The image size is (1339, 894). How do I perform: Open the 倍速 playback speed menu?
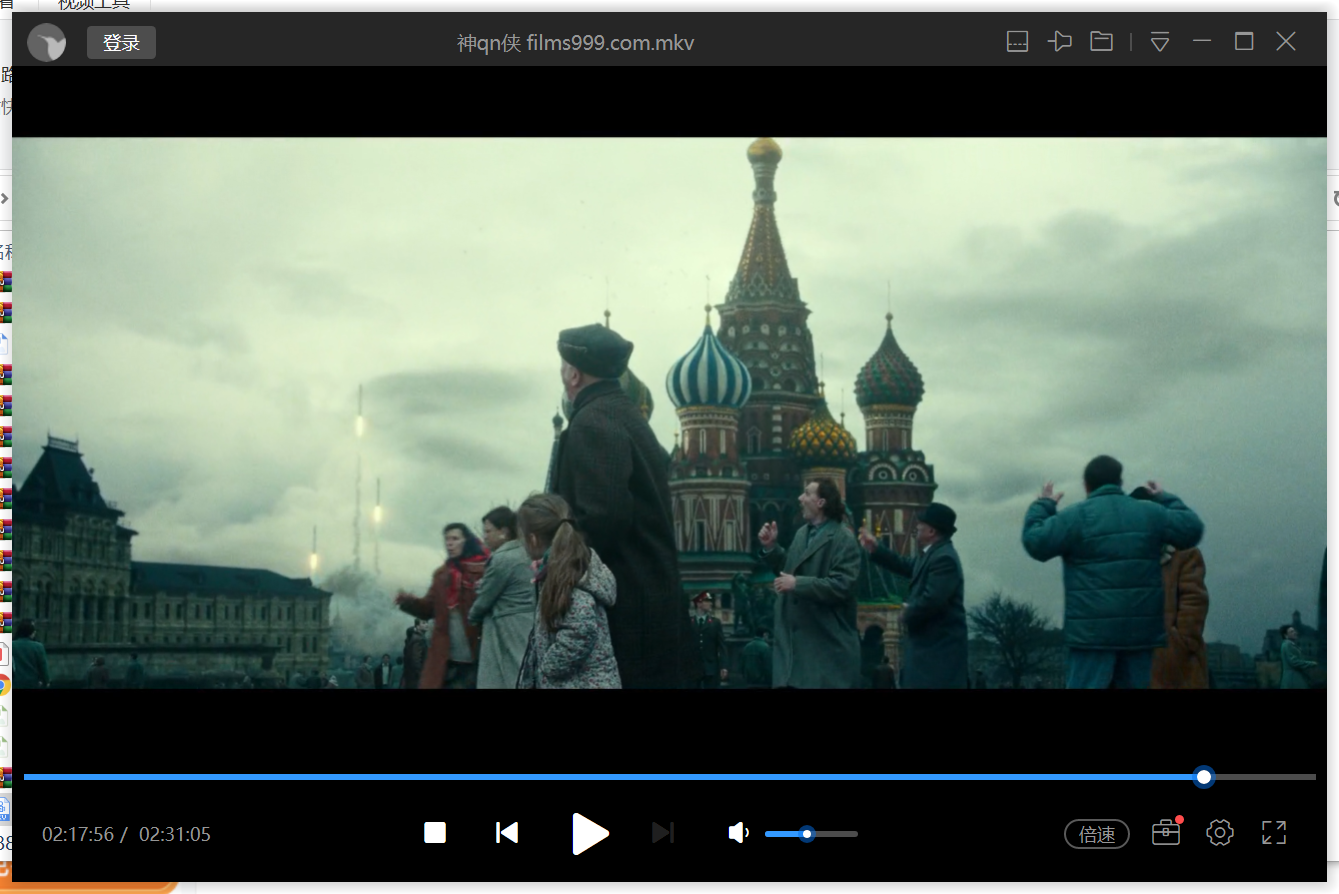(1097, 834)
